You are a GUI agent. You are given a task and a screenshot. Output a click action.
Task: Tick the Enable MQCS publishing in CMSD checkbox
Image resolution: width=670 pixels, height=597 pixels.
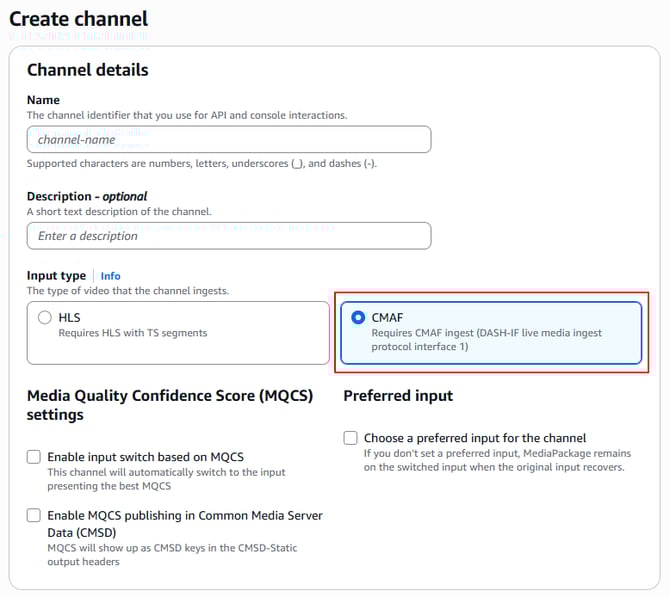(34, 516)
